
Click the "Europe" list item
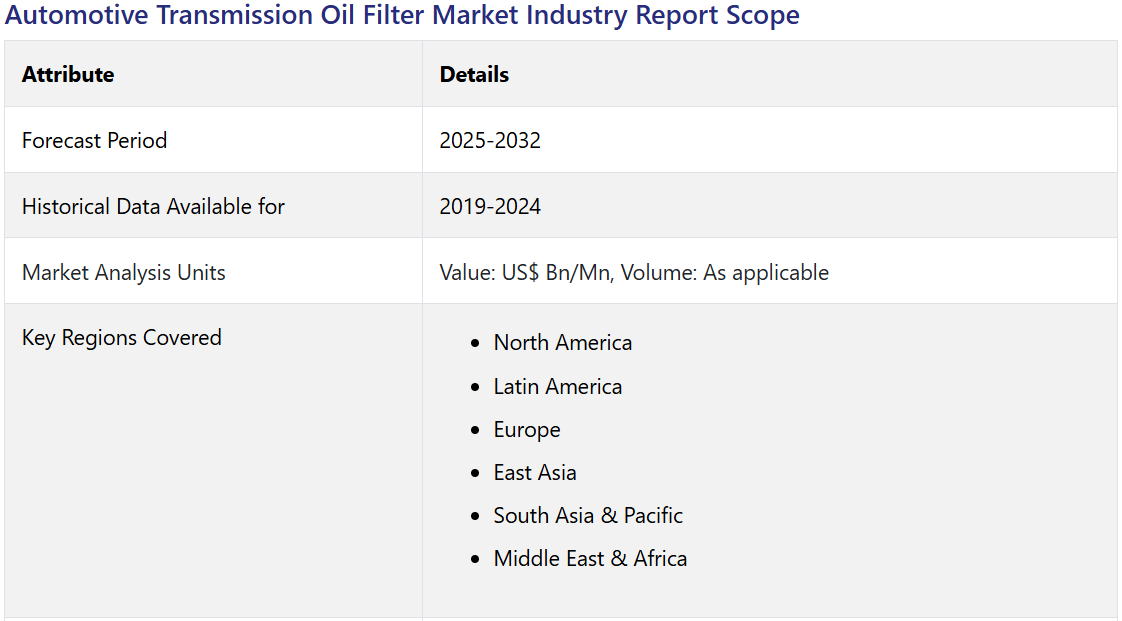coord(527,430)
